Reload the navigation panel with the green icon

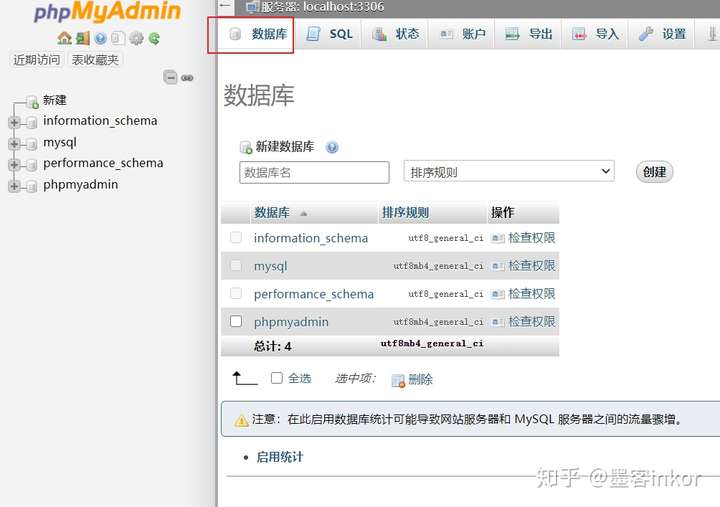click(154, 38)
